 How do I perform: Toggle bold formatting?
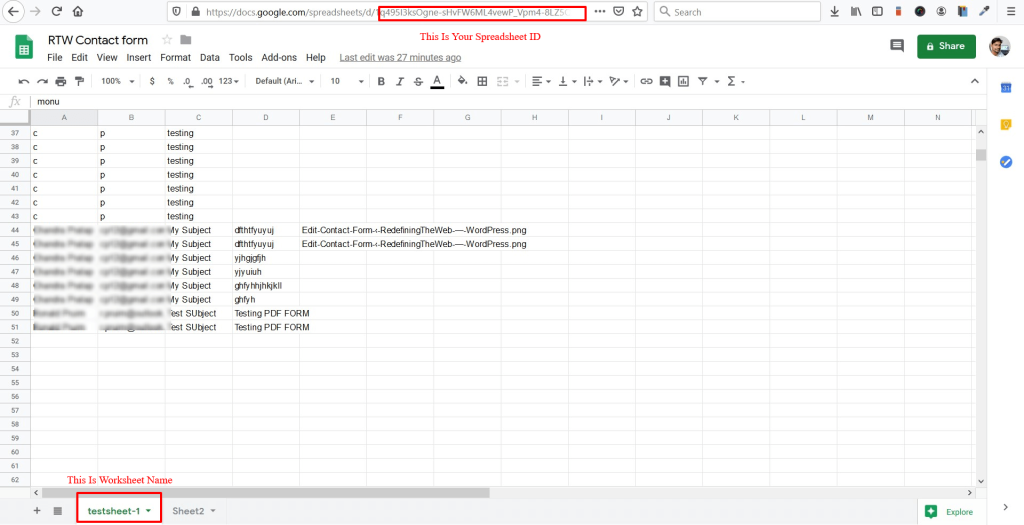click(381, 82)
